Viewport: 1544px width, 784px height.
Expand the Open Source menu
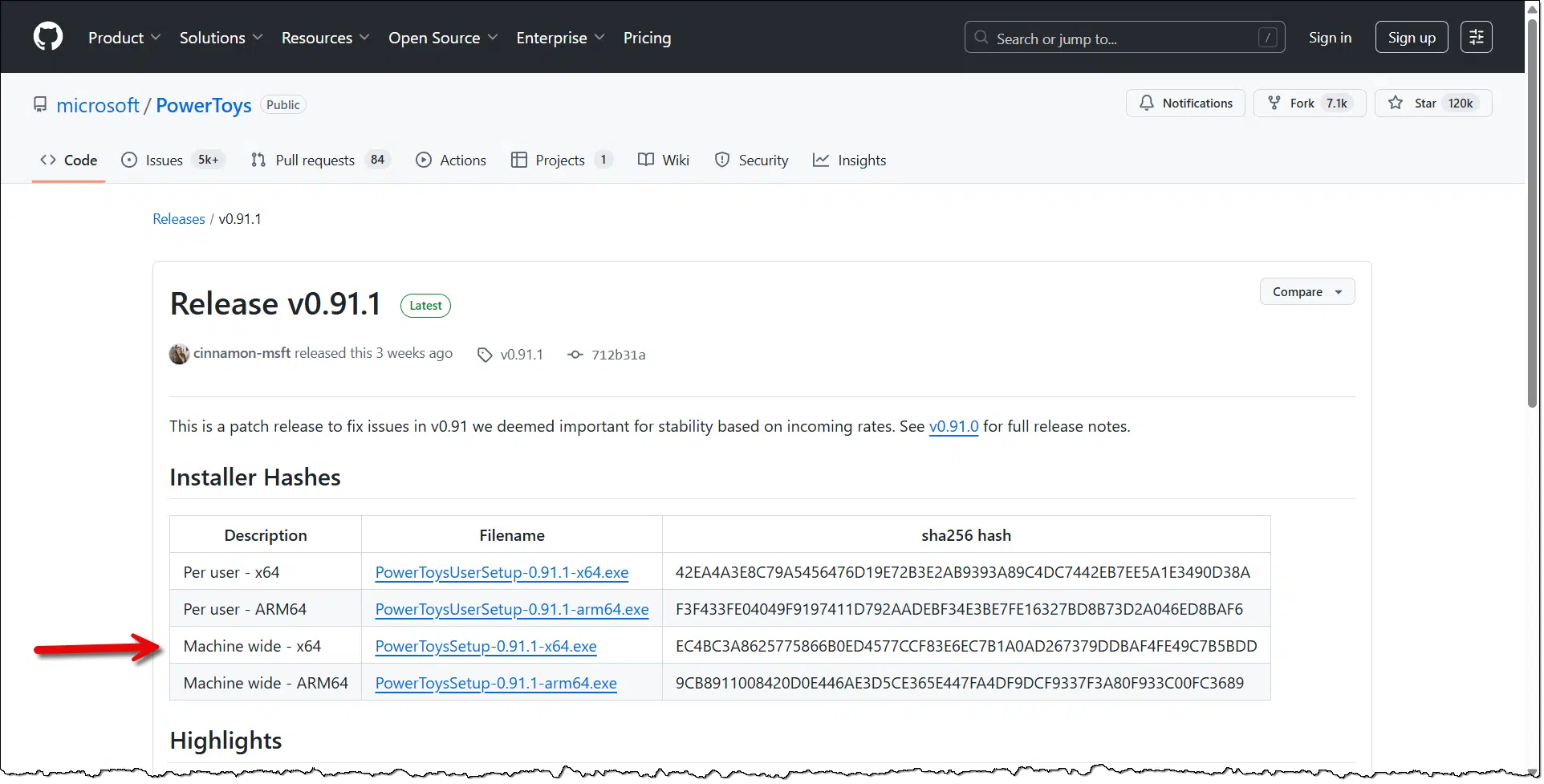tap(443, 38)
